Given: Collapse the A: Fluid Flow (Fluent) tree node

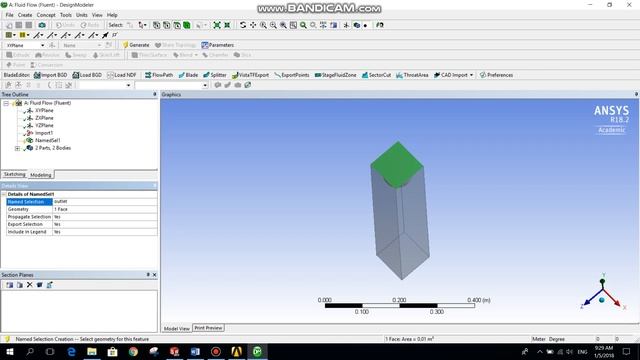Looking at the screenshot, I should pyautogui.click(x=6, y=103).
